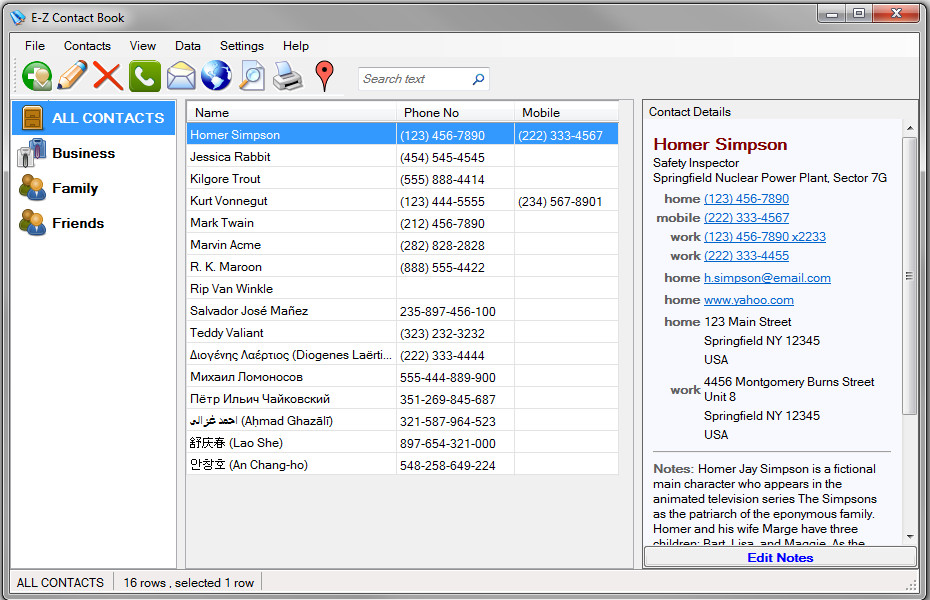Click the red map pin icon
Screen dimensions: 930x600
(324, 76)
